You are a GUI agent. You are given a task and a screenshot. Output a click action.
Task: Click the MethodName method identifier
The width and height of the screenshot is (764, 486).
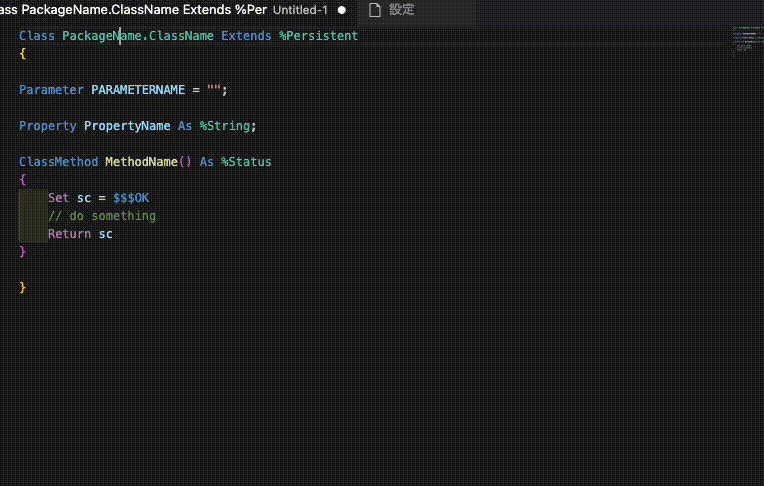tap(141, 162)
